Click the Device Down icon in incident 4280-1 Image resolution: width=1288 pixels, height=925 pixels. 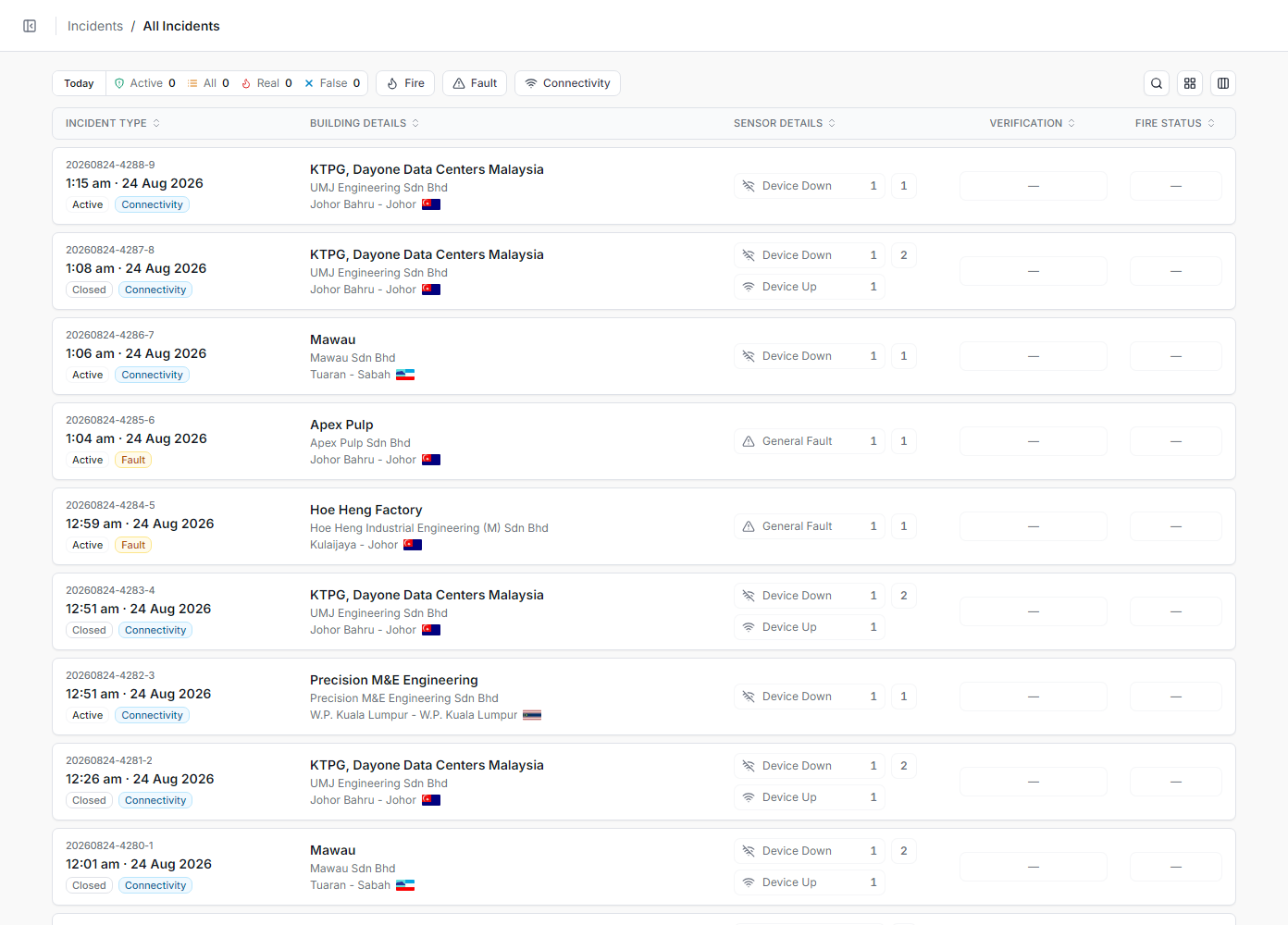click(x=749, y=851)
